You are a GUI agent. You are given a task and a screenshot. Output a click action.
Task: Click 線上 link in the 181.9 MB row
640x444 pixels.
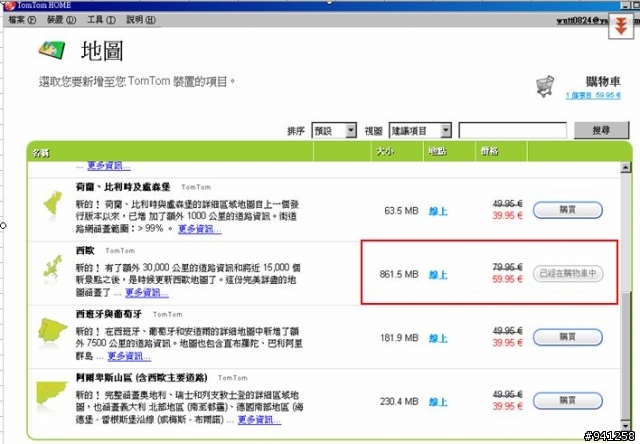[438, 339]
